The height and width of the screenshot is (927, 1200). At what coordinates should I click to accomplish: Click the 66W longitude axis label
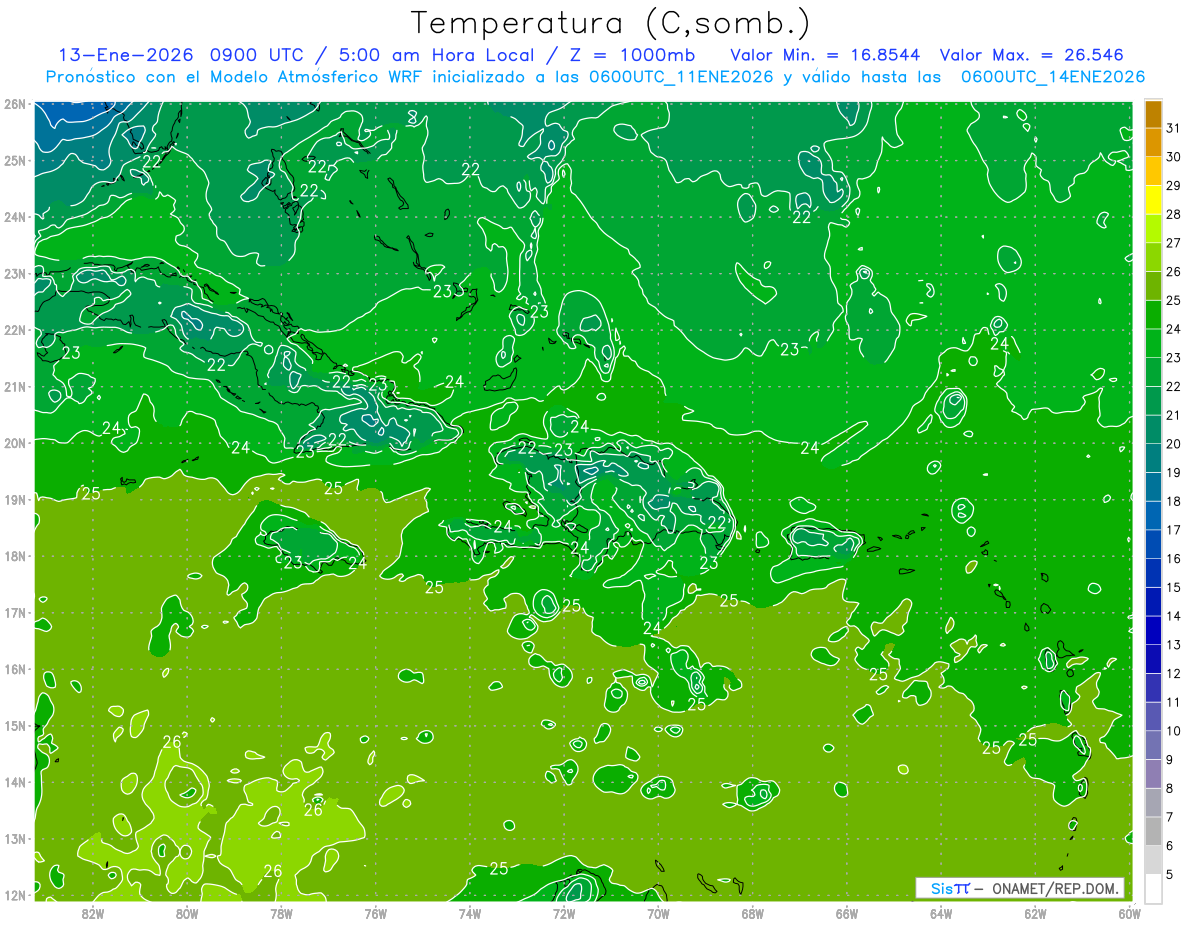846,912
